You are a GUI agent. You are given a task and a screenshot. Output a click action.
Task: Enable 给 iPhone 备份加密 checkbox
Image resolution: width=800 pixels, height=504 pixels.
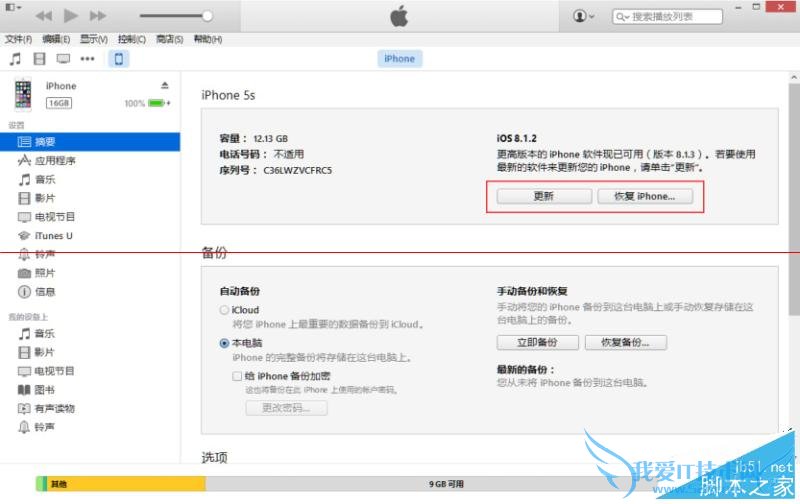[237, 376]
